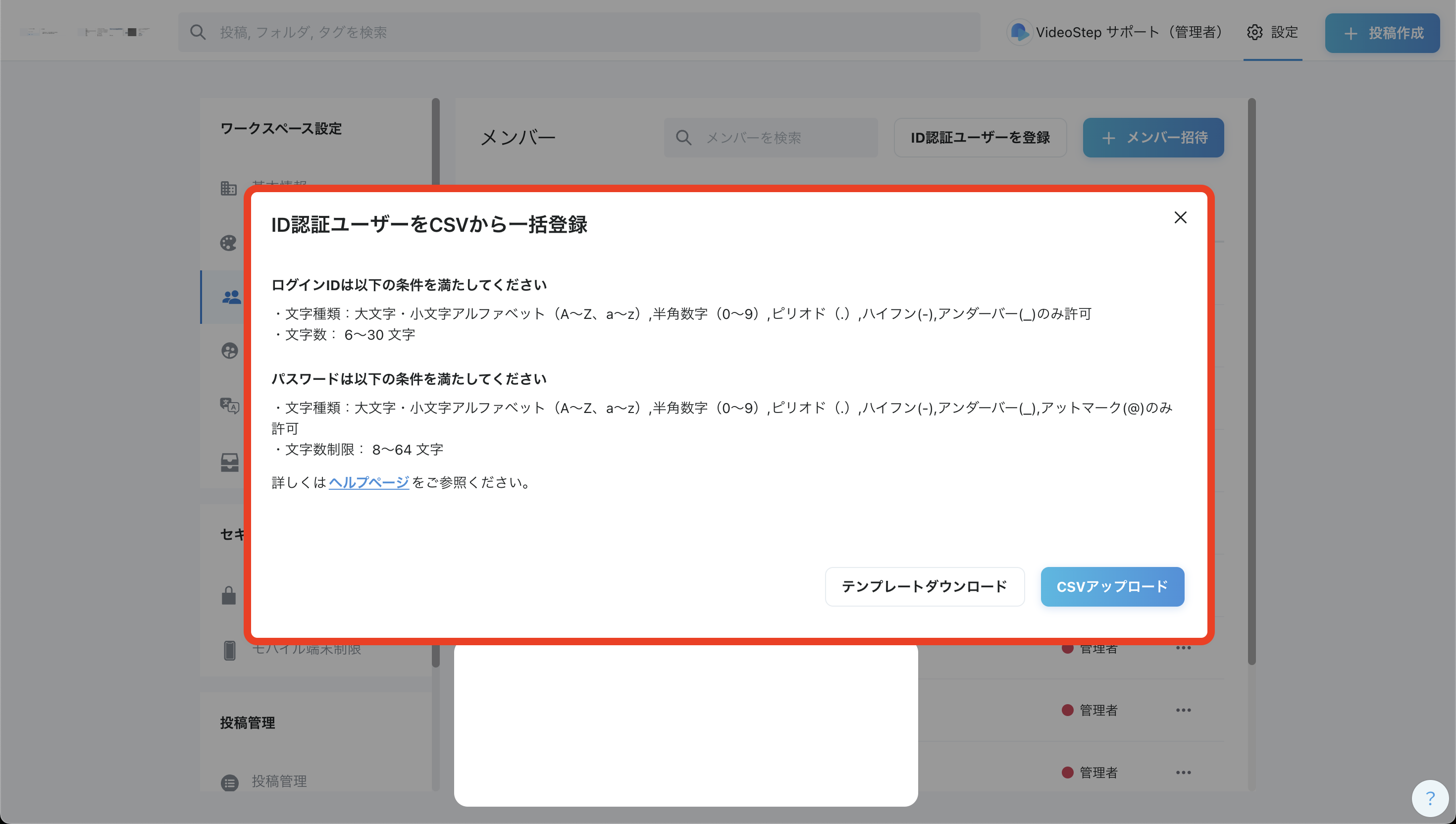Open the ヘルプページ link
The height and width of the screenshot is (824, 1456).
368,482
